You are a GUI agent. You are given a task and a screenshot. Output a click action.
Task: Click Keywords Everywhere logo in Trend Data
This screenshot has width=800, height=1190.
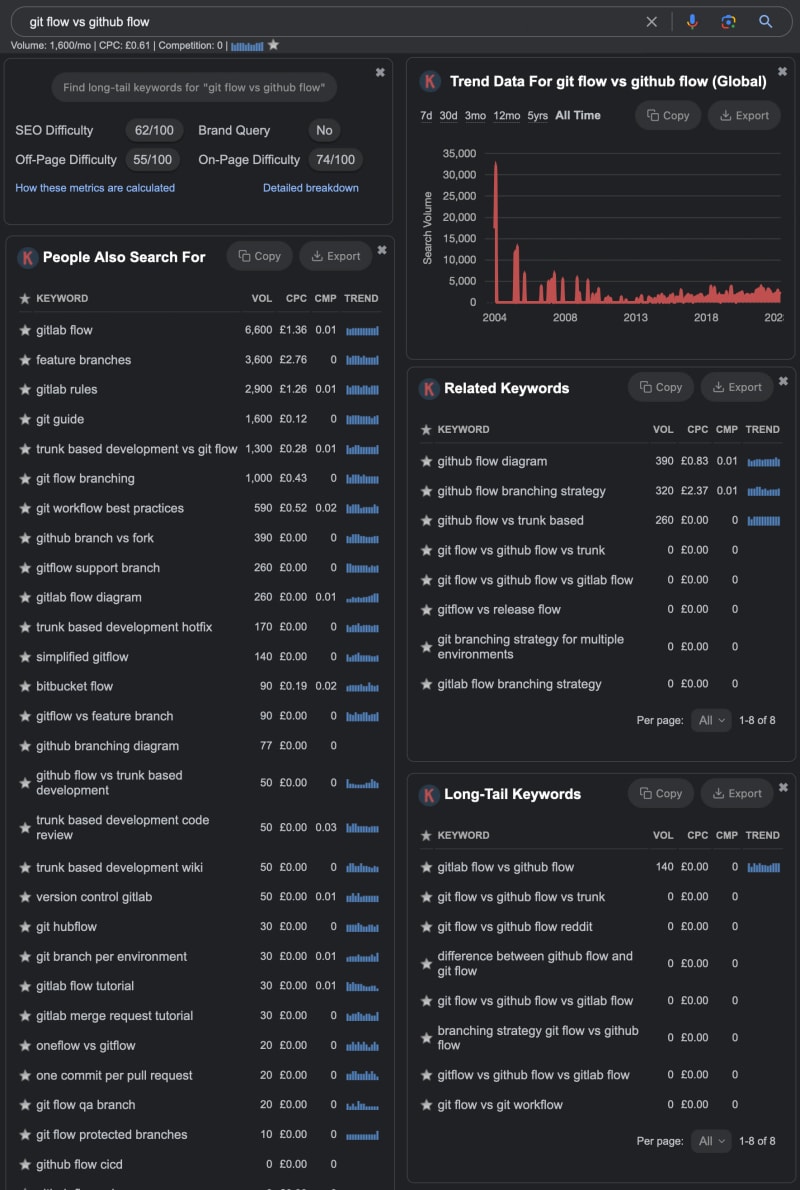(x=430, y=81)
